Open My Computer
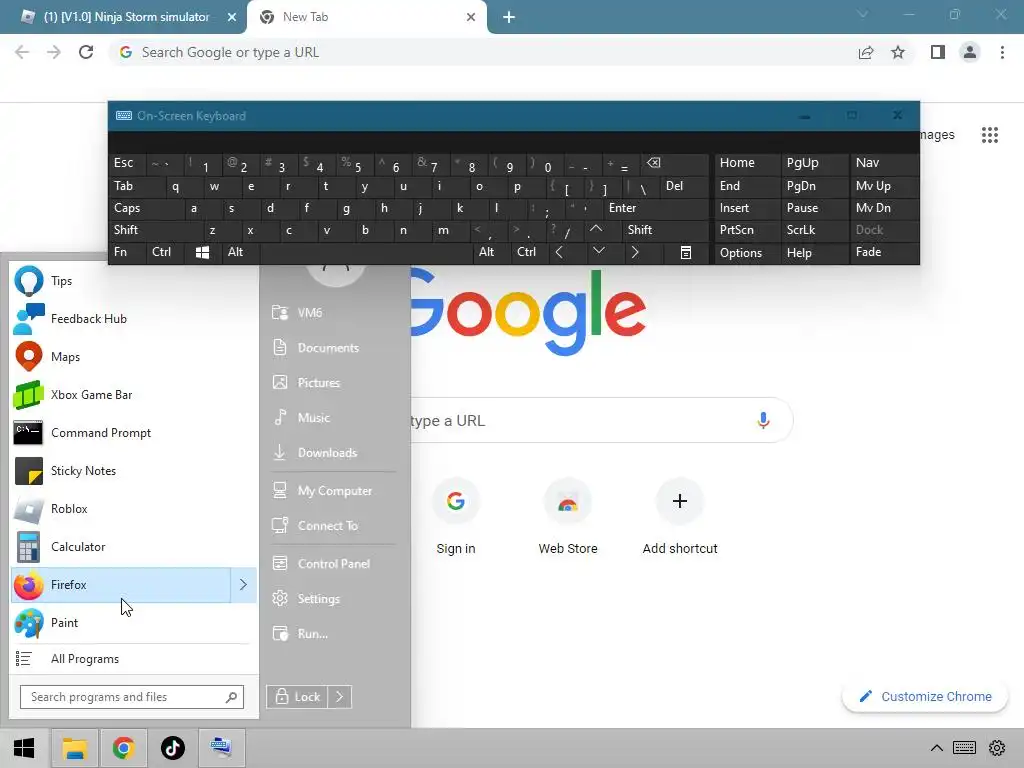 [333, 490]
